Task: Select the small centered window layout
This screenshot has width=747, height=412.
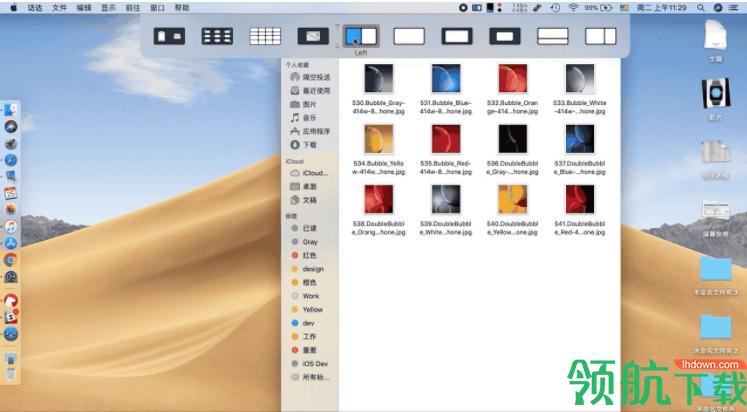Action: [x=505, y=36]
